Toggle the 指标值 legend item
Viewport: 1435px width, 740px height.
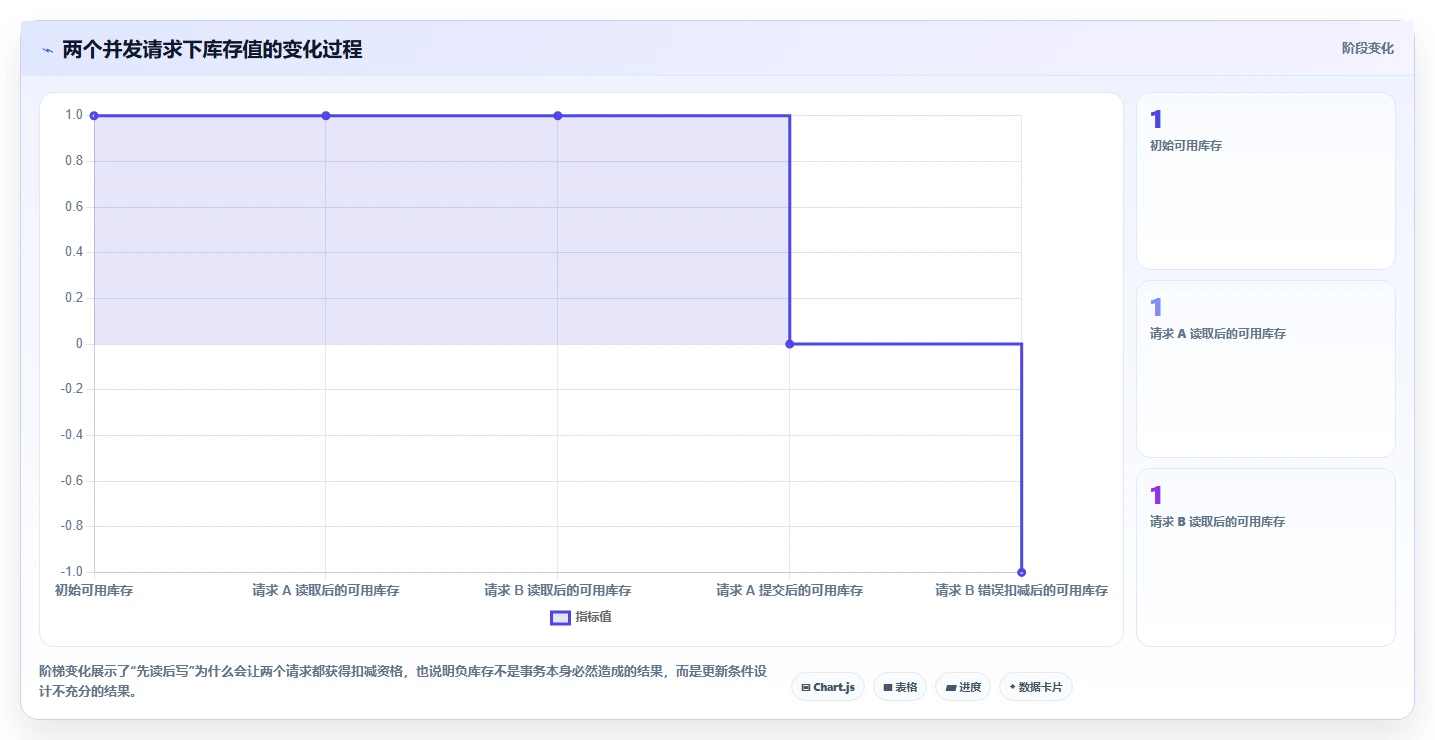click(581, 617)
